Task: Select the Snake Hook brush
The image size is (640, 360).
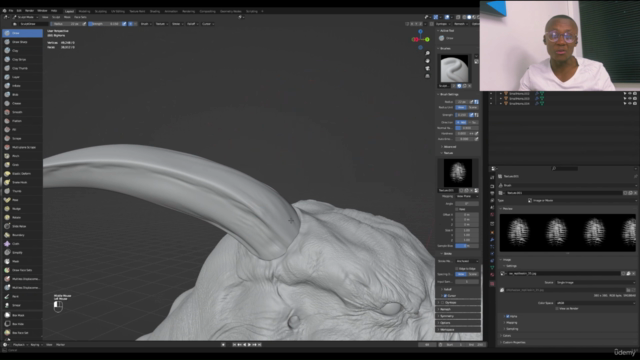Action: [x=22, y=182]
